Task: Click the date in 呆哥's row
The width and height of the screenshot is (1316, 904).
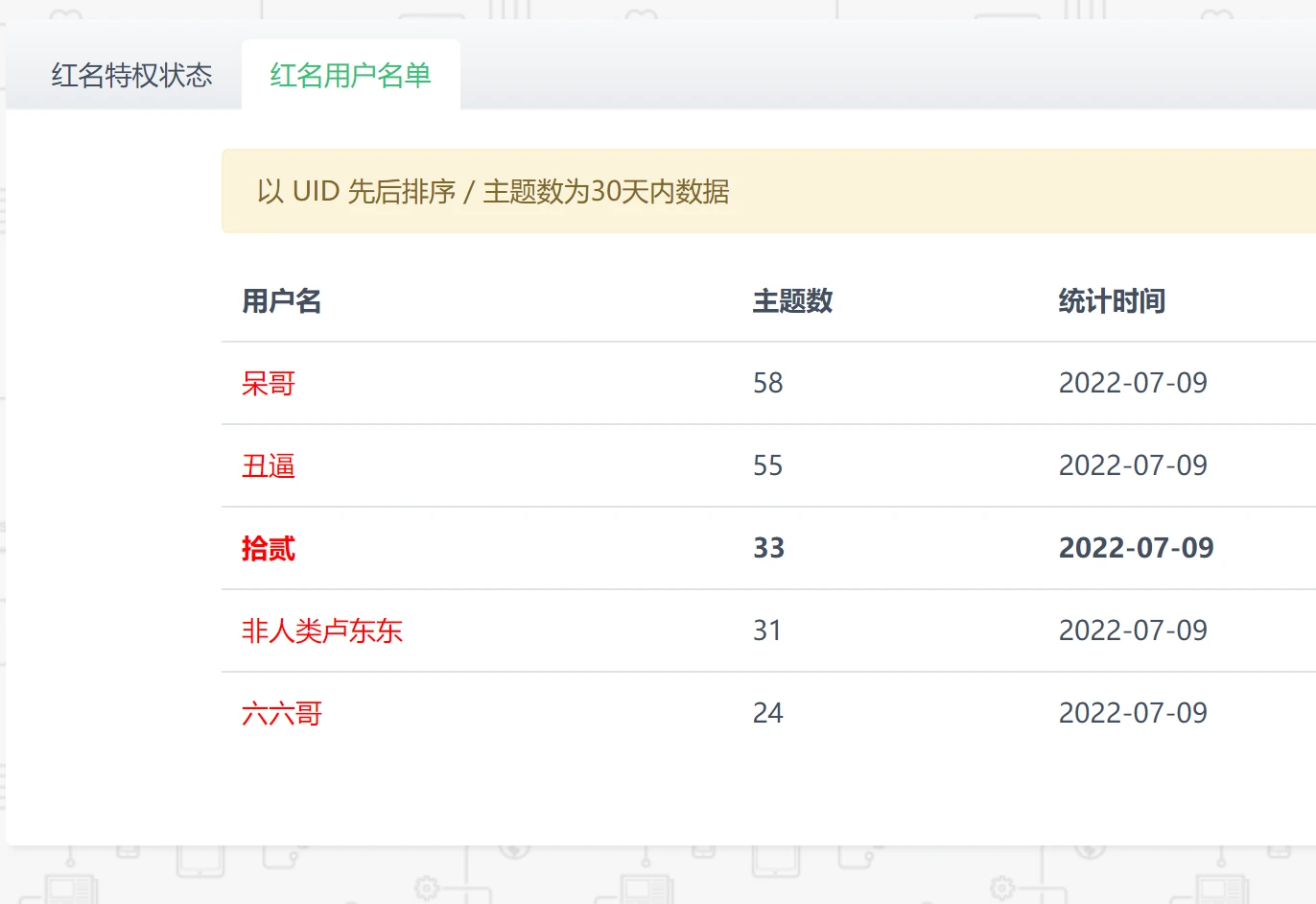Action: 1132,384
